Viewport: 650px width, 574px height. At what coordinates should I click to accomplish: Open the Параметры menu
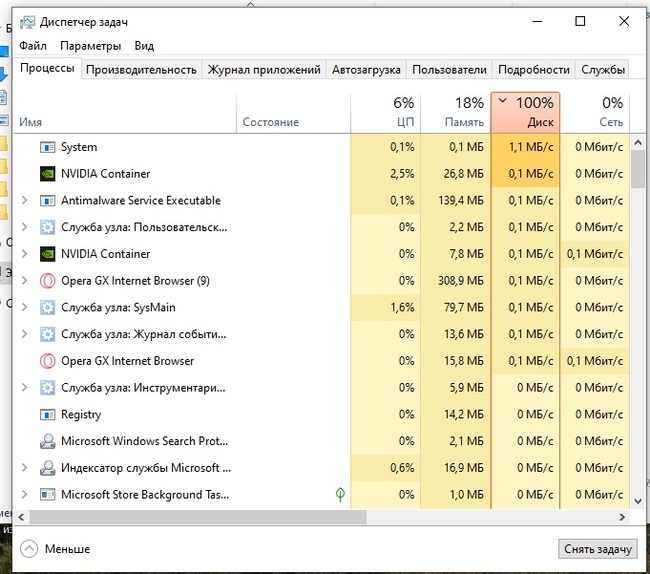(90, 46)
